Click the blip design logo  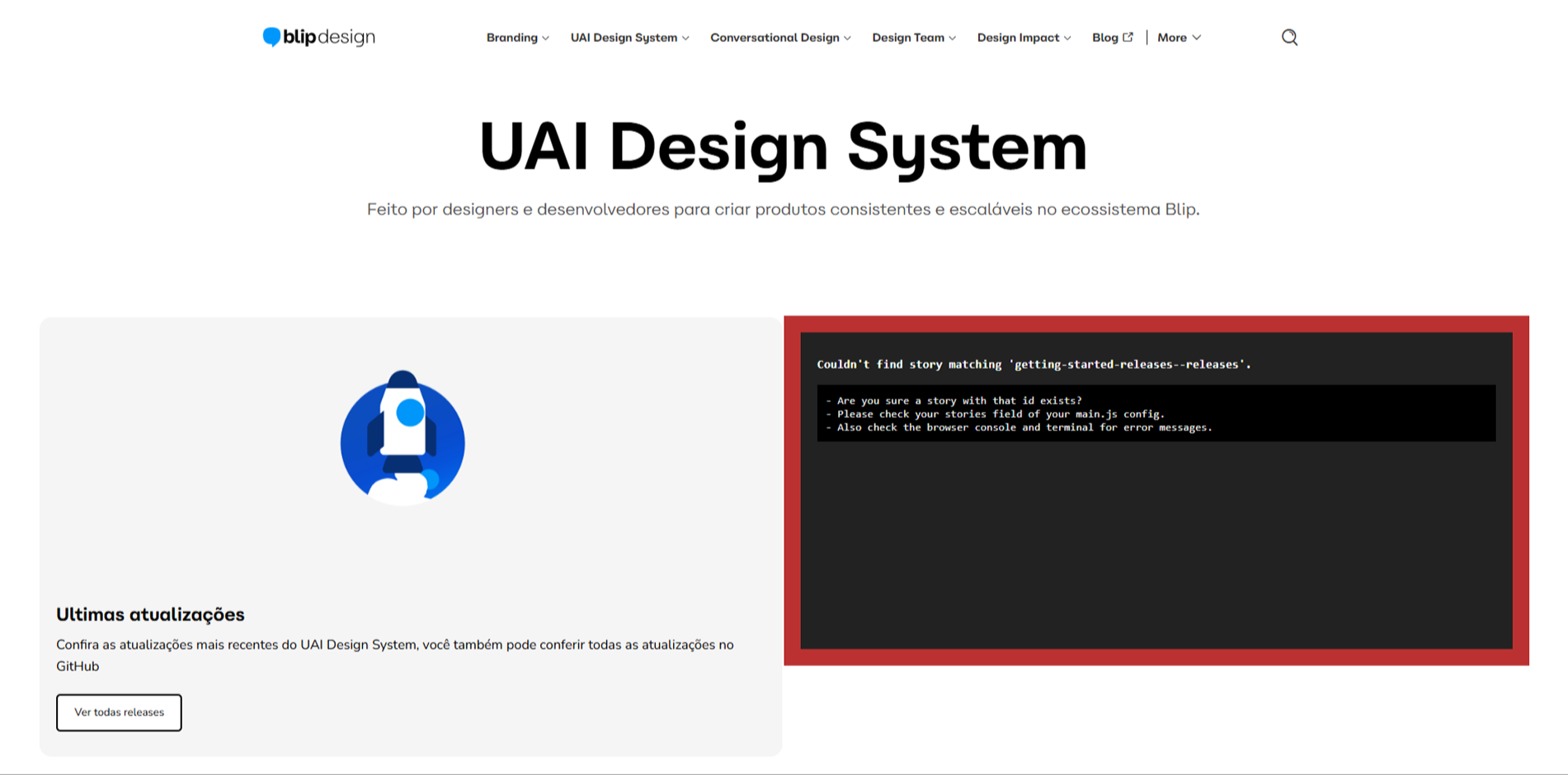[x=318, y=37]
